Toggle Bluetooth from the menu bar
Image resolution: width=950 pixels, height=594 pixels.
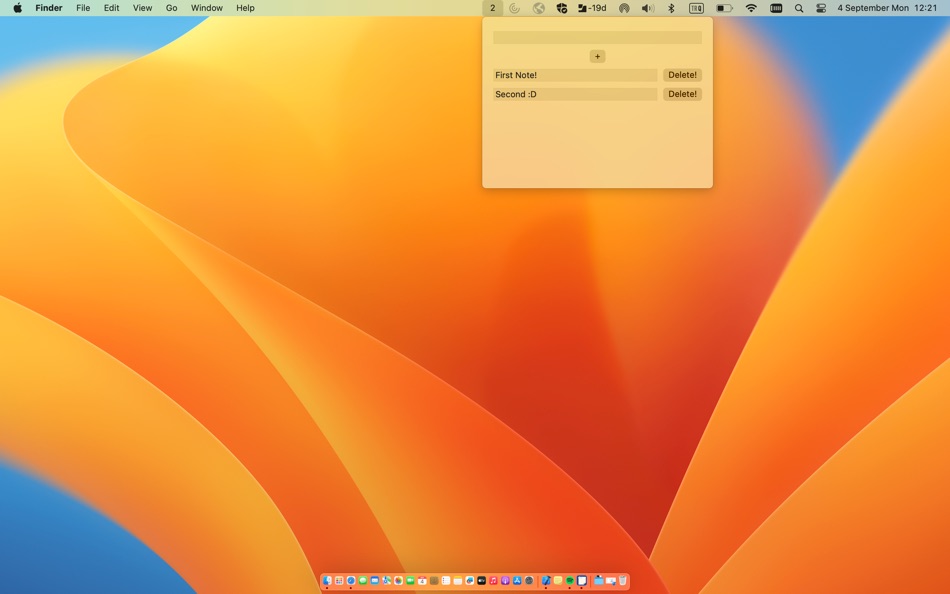(x=673, y=8)
